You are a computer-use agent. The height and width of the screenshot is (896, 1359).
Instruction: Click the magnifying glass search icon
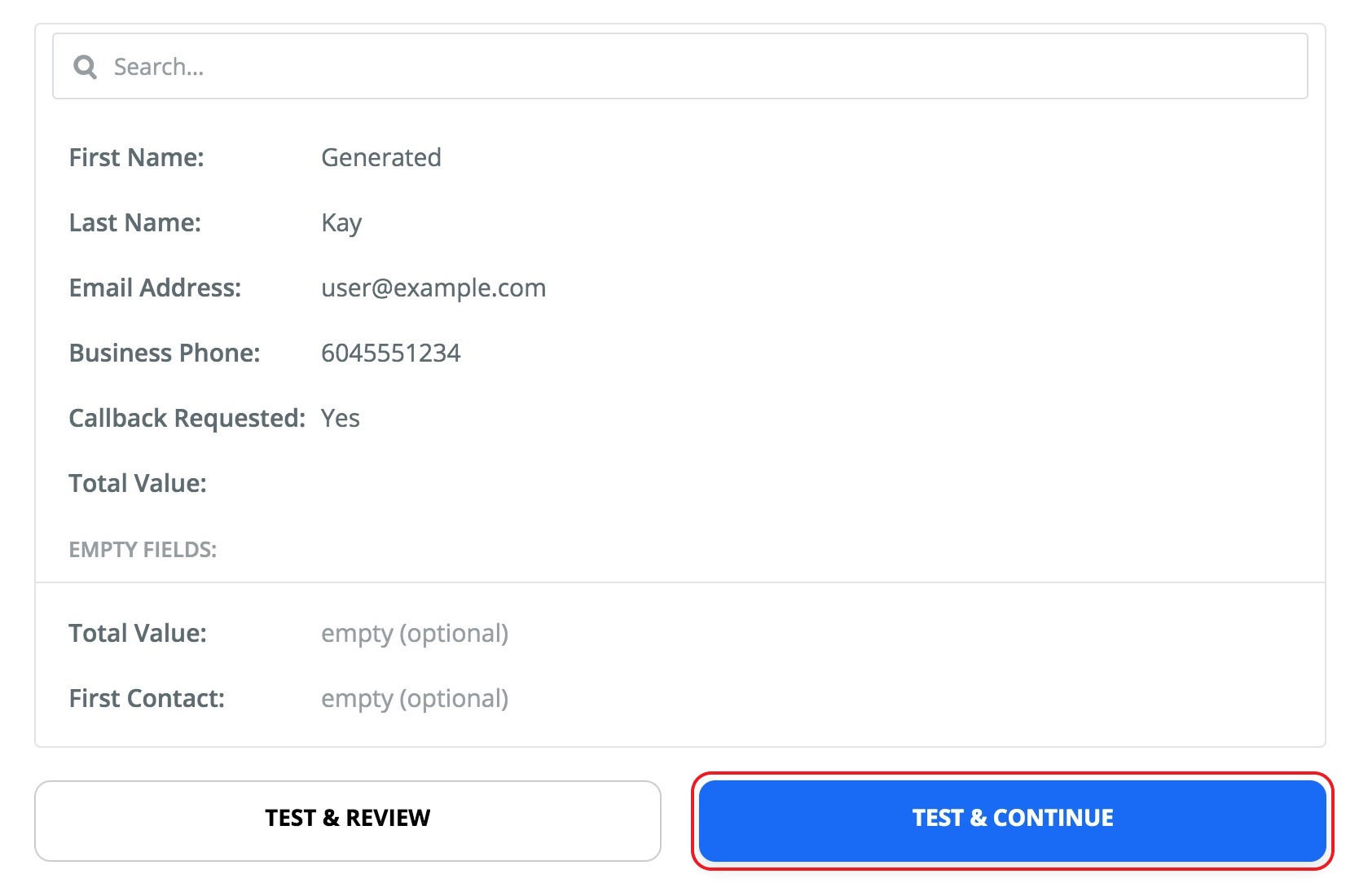pyautogui.click(x=85, y=67)
